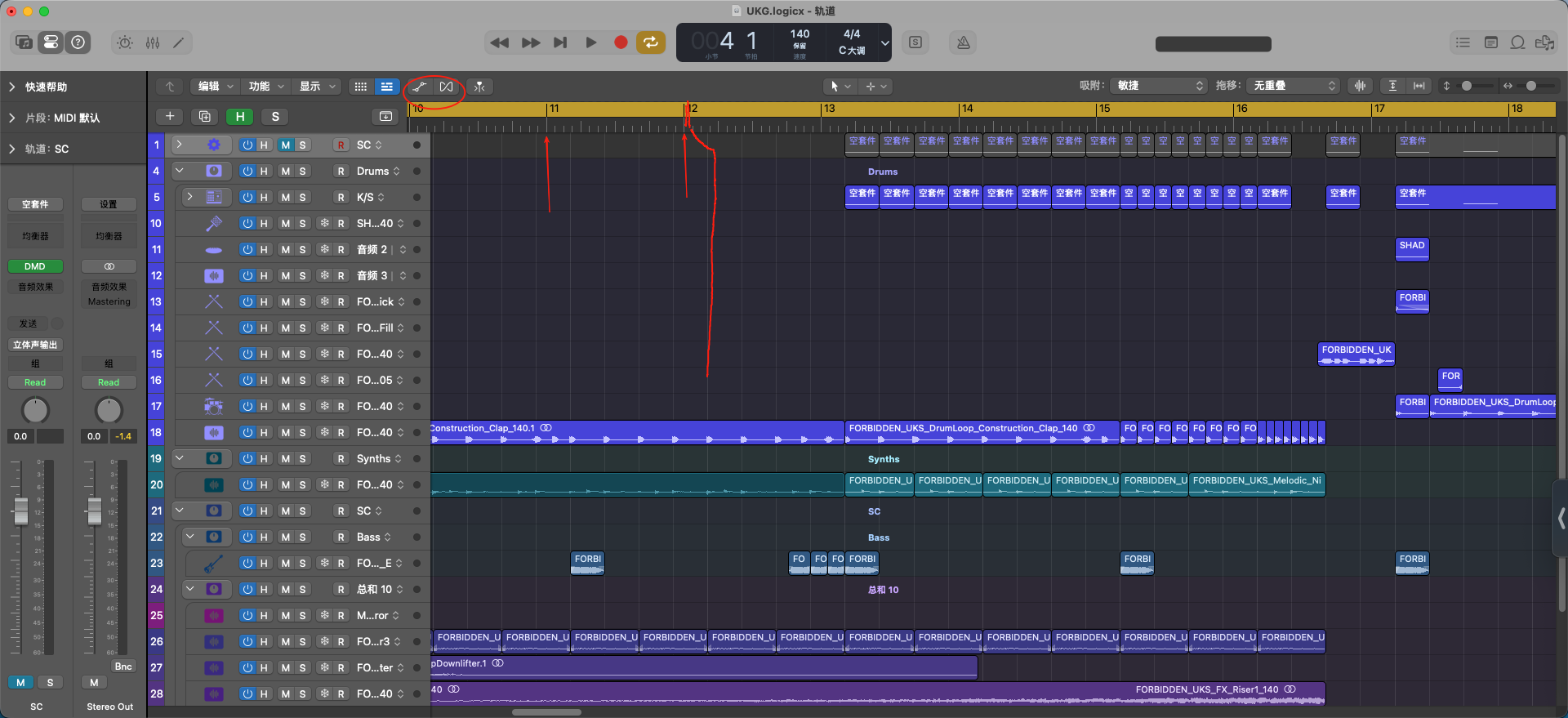Solo the Drums track
The width and height of the screenshot is (1568, 718).
302,172
